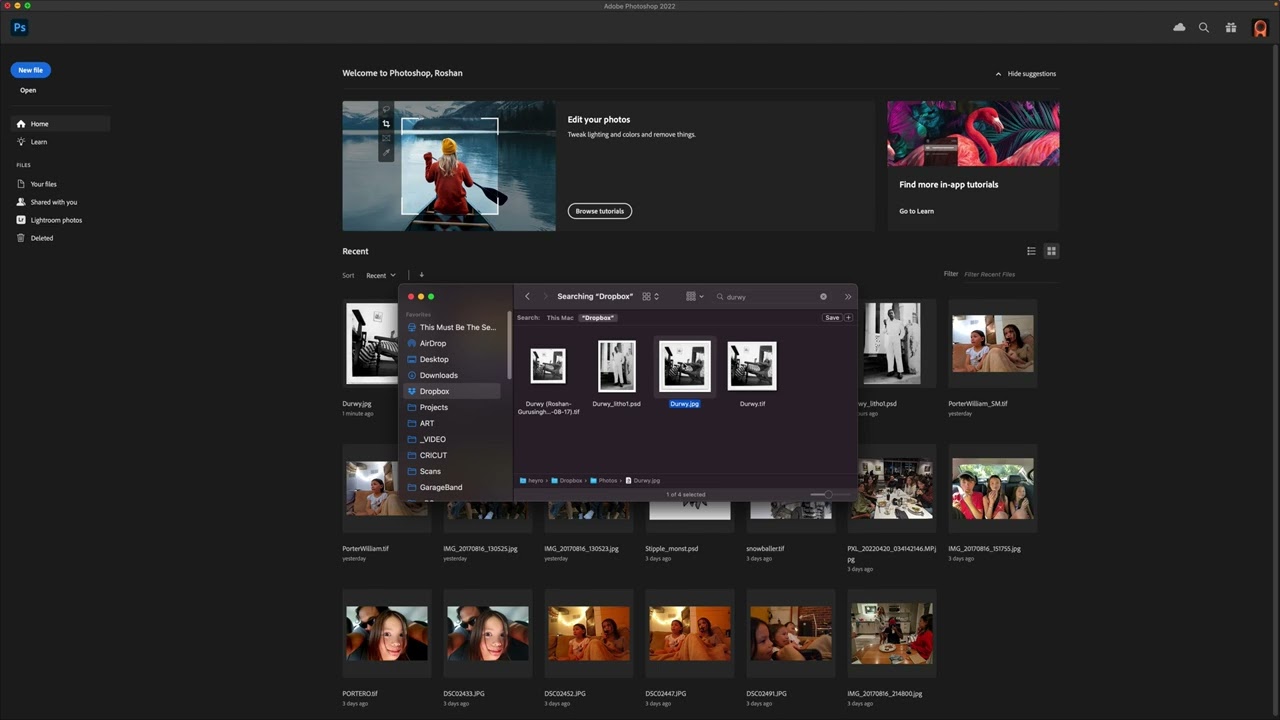1280x720 pixels.
Task: Switch recent files to grid view
Action: pos(1051,251)
